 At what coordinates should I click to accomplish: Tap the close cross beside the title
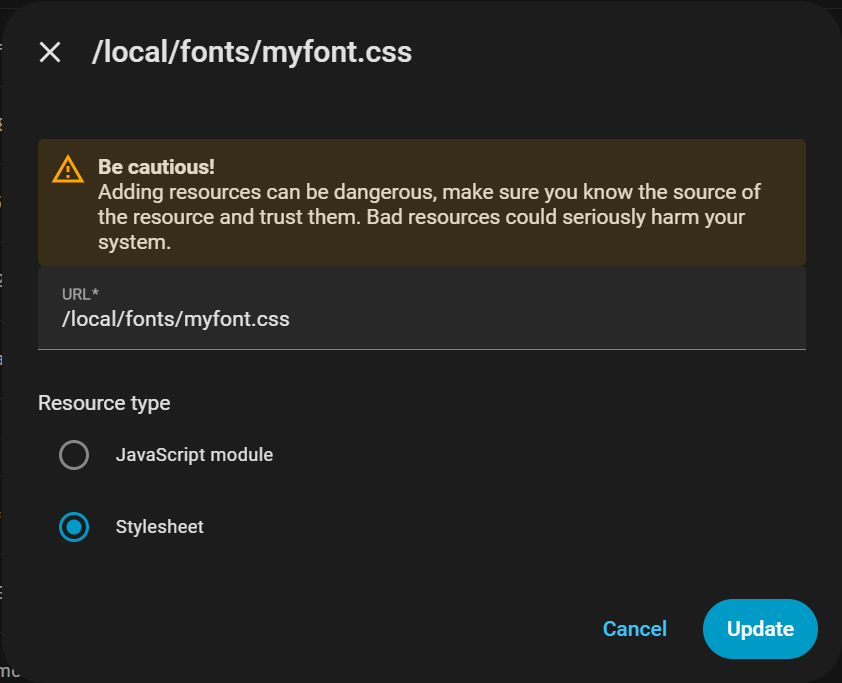click(x=49, y=52)
